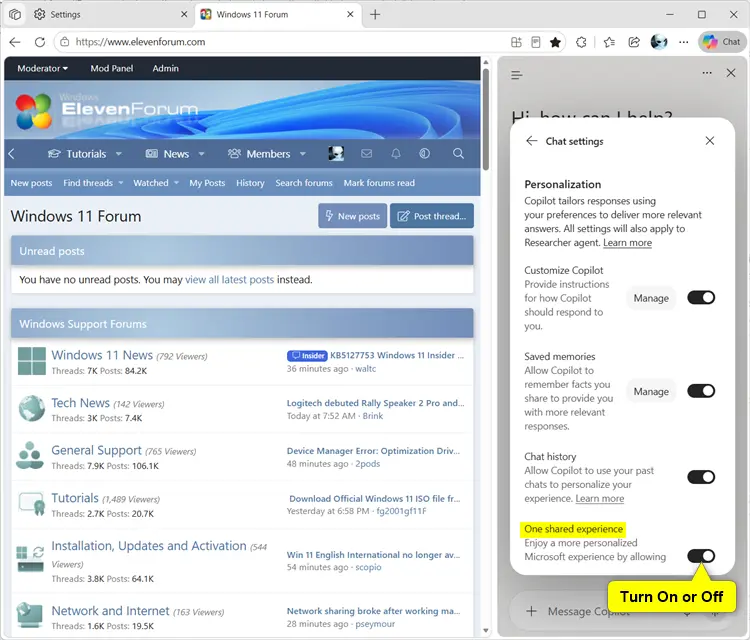The height and width of the screenshot is (640, 750).
Task: Open My Posts in sub-navigation
Action: (207, 183)
